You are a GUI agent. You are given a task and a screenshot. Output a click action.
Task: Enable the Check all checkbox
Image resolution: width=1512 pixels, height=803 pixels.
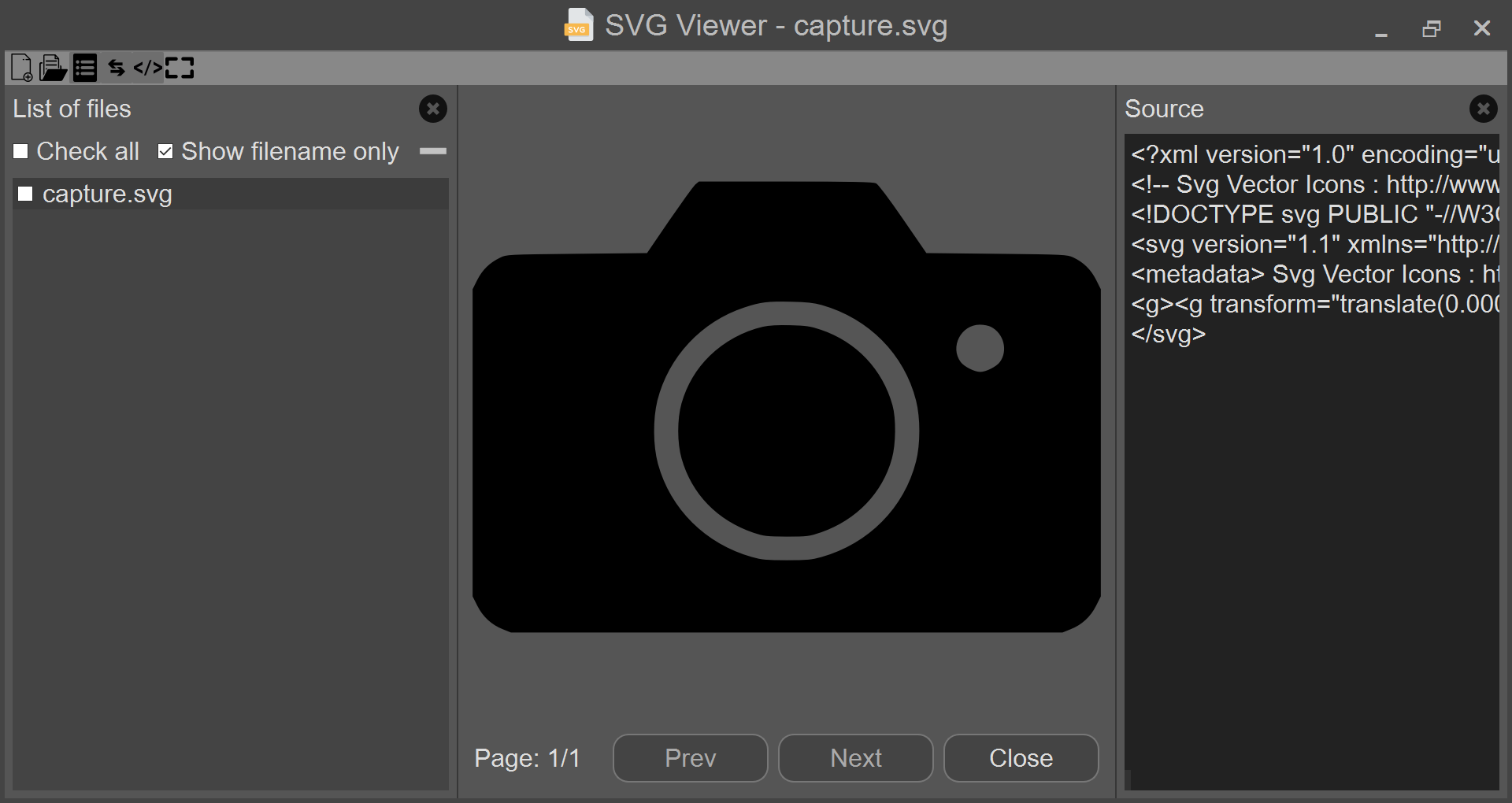click(20, 150)
